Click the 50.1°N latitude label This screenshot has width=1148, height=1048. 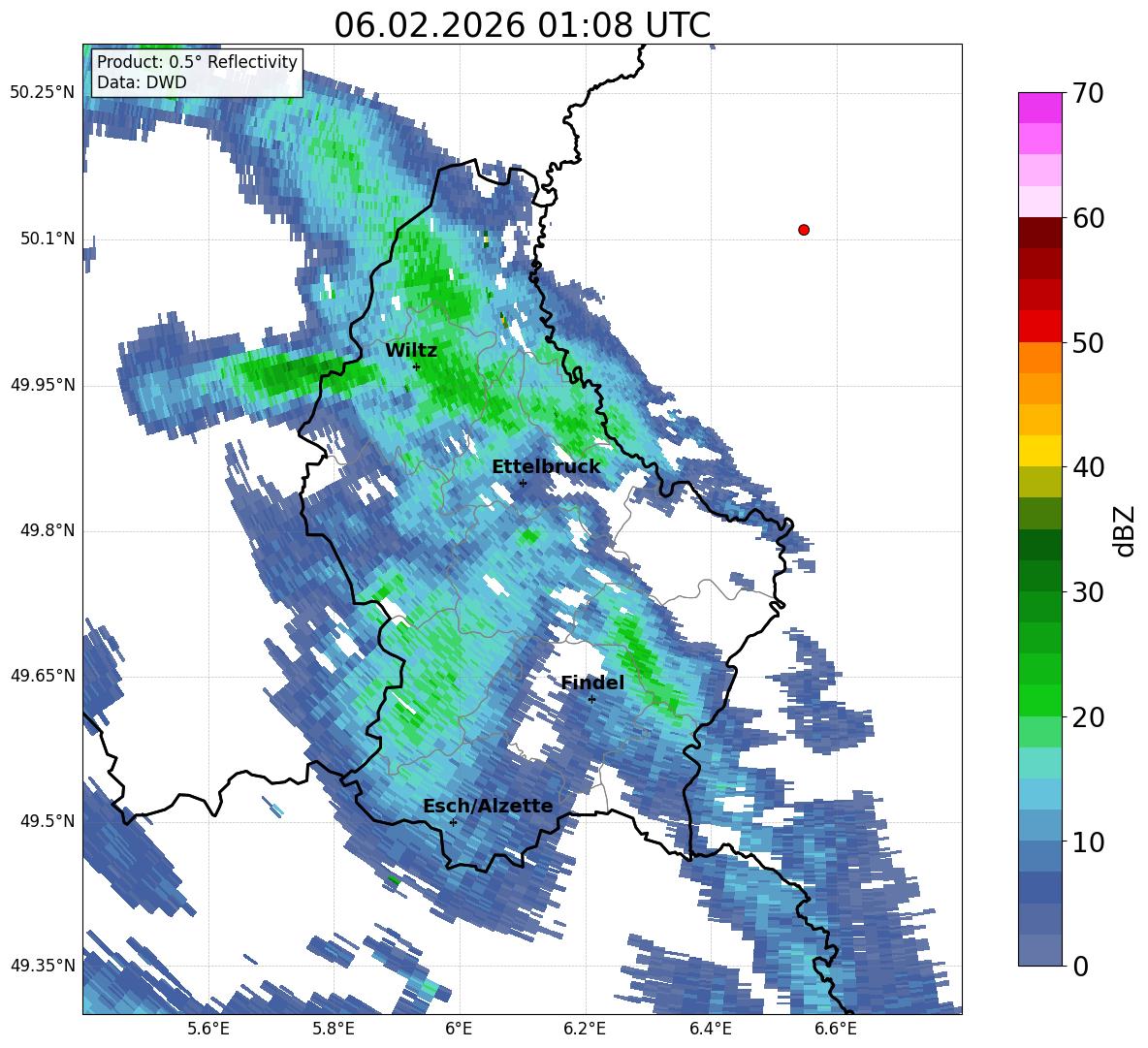48,238
